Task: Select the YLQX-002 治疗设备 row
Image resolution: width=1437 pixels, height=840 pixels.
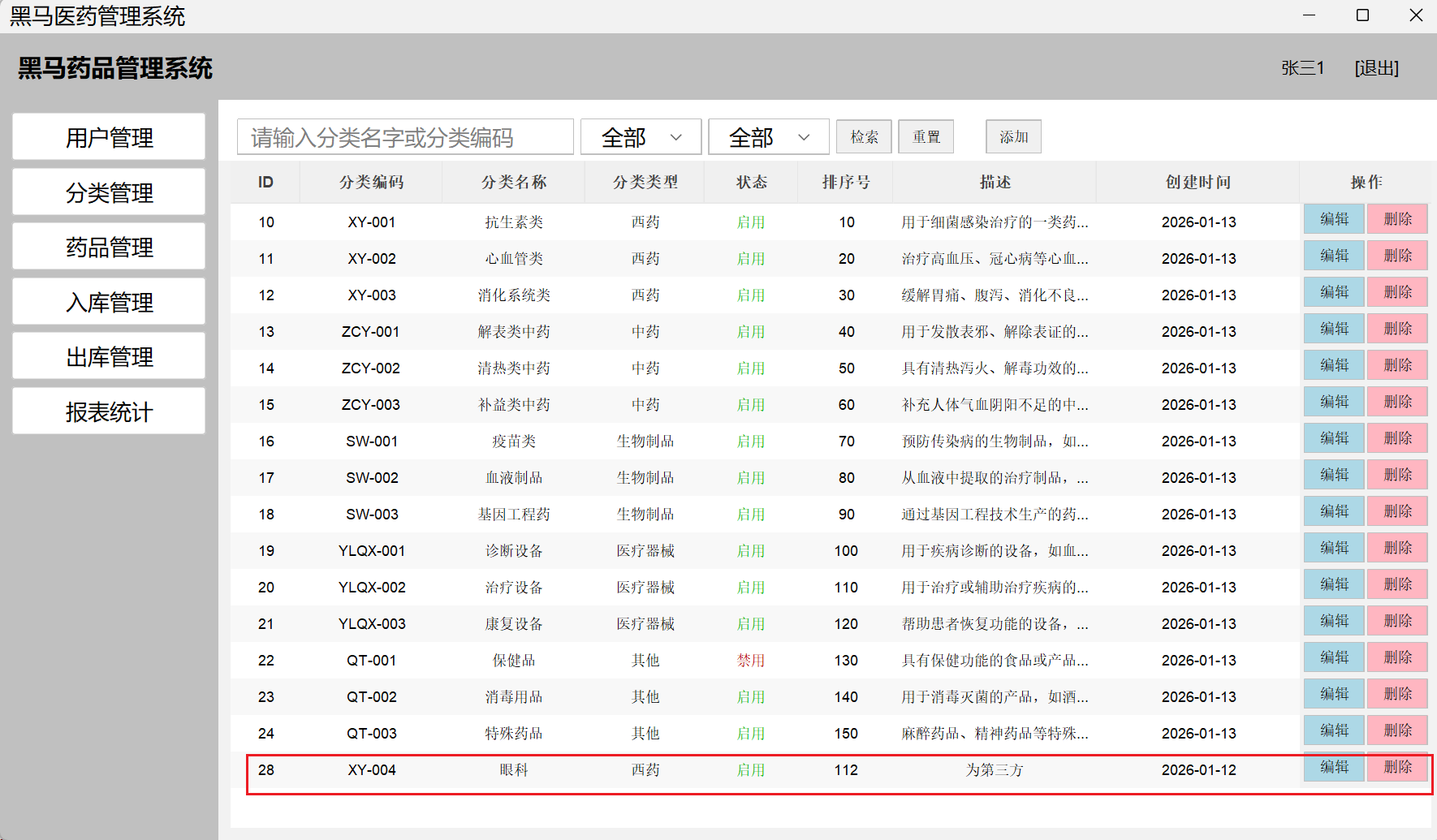Action: (514, 588)
